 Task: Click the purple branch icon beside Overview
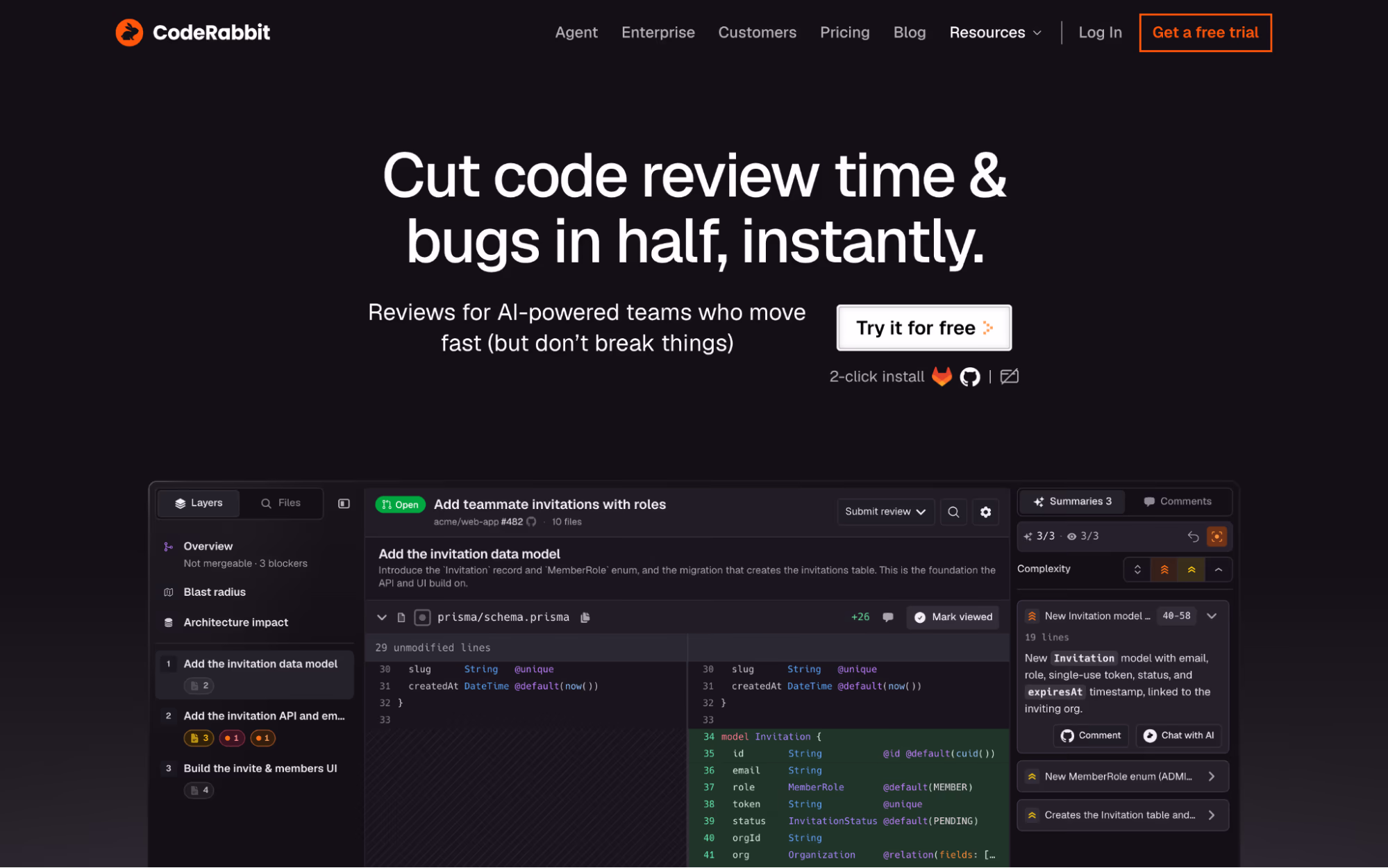[x=168, y=546]
